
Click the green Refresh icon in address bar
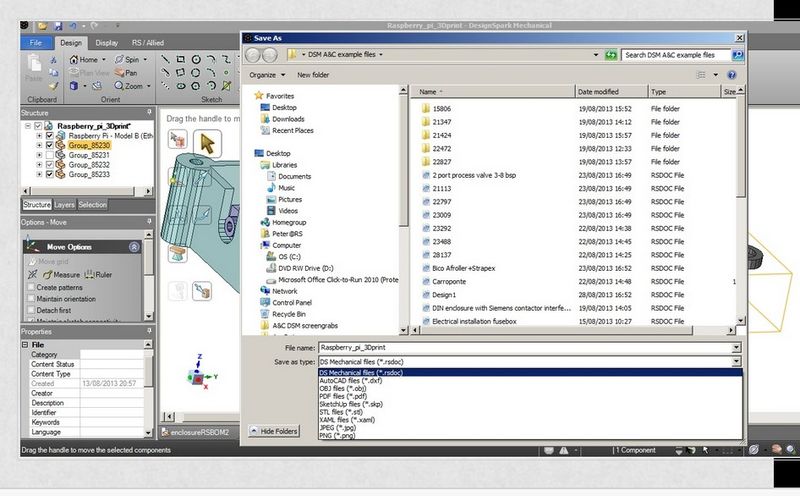[x=611, y=55]
